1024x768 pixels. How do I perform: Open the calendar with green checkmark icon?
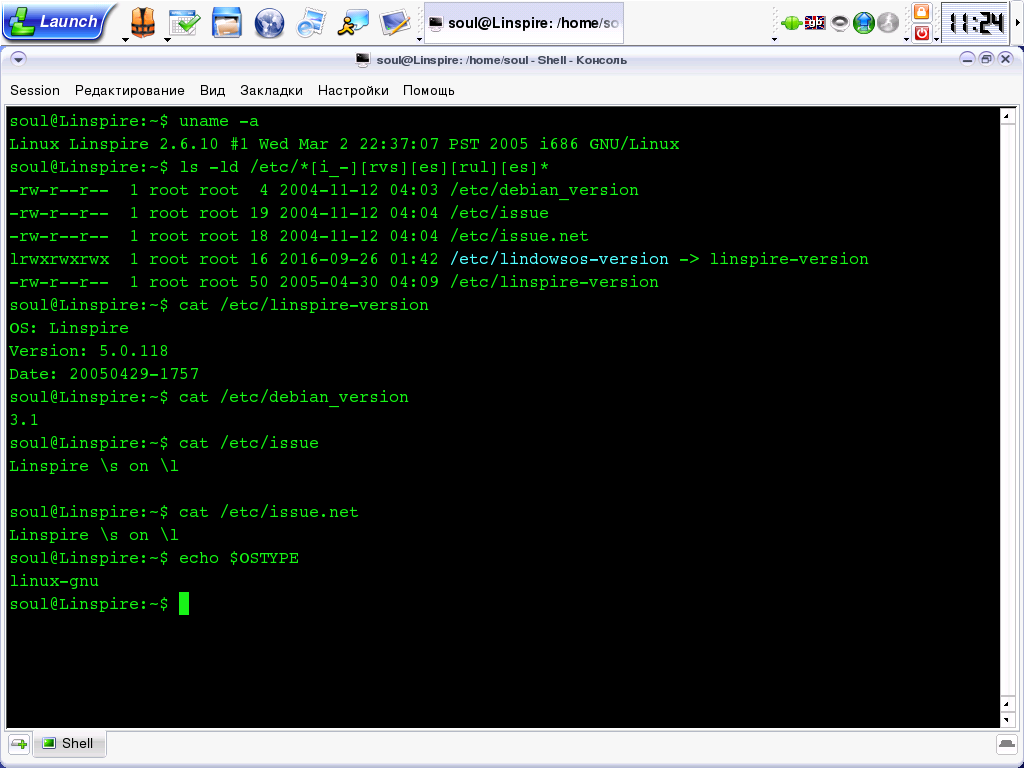pos(184,23)
